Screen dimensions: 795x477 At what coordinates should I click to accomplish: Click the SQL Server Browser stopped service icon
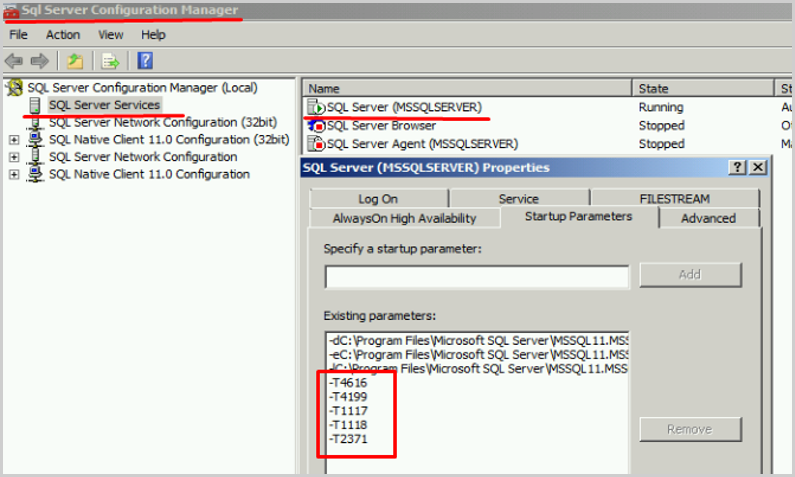pos(316,125)
